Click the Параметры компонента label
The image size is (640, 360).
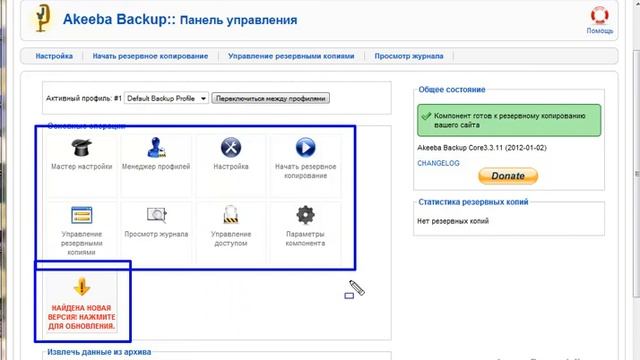305,238
